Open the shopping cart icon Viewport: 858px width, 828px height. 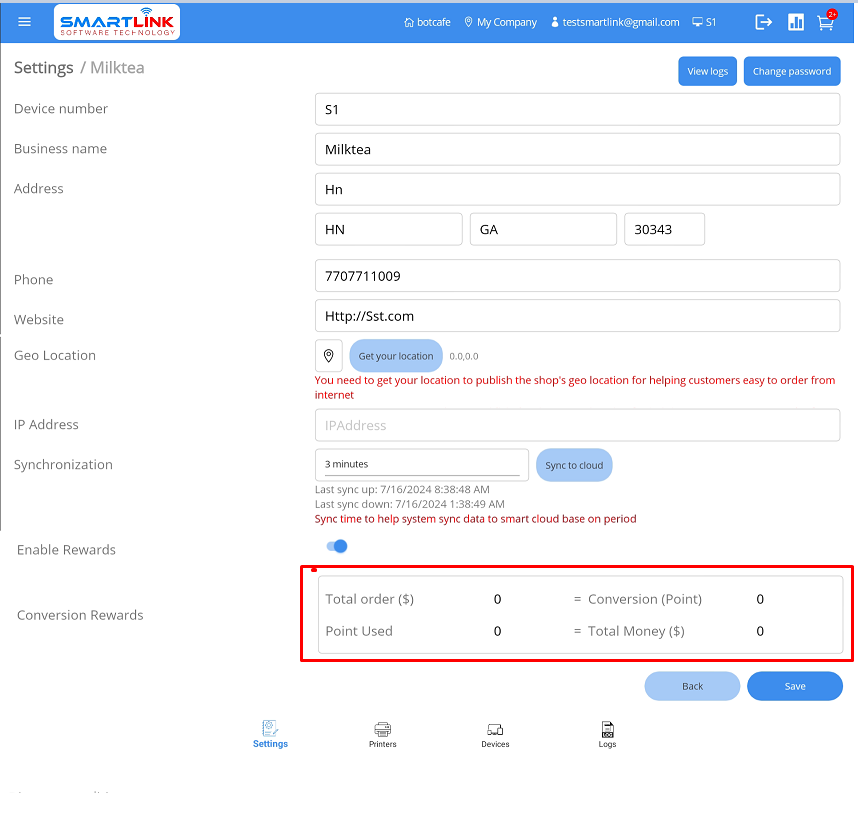(x=825, y=22)
